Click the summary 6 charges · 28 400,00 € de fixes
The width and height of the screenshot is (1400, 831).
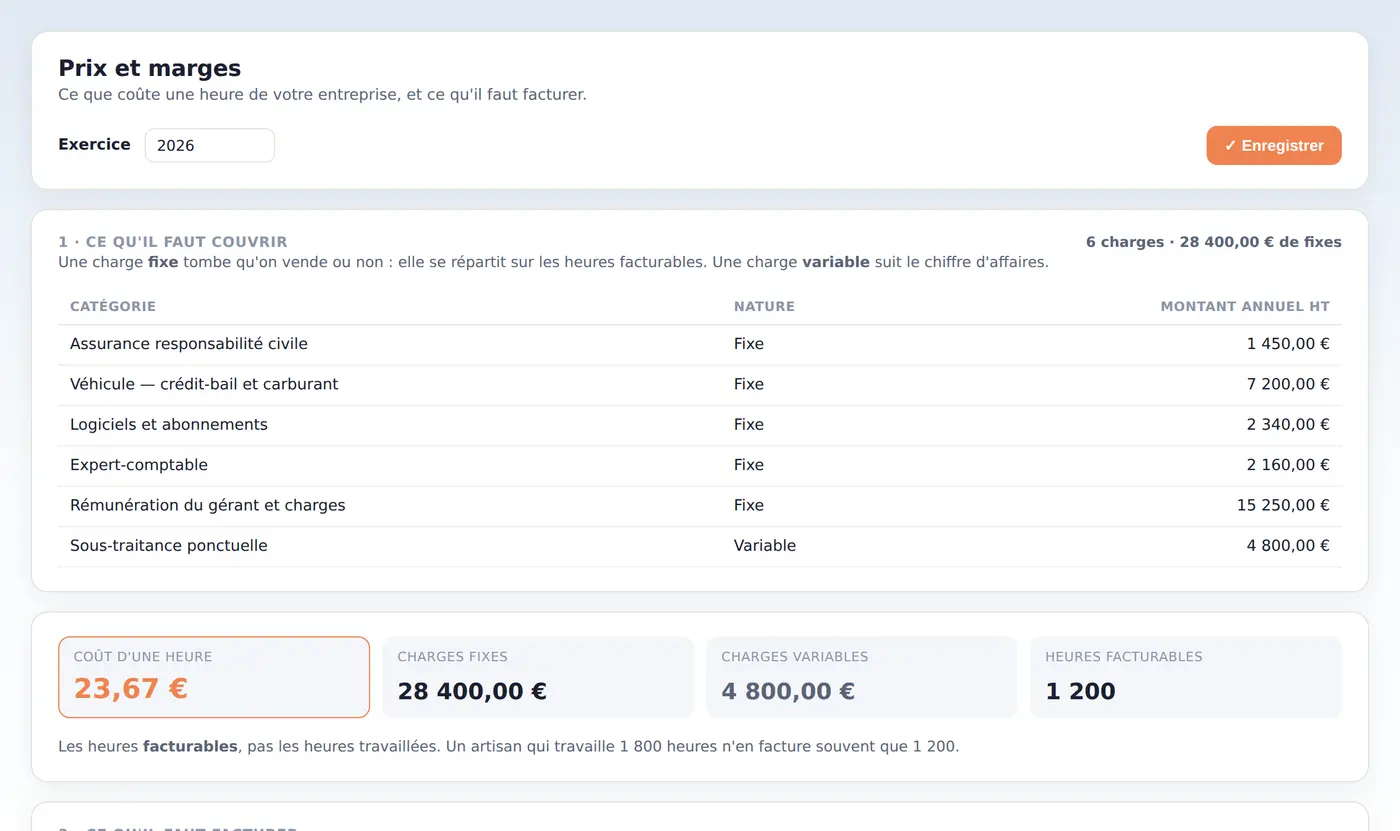pos(1214,242)
